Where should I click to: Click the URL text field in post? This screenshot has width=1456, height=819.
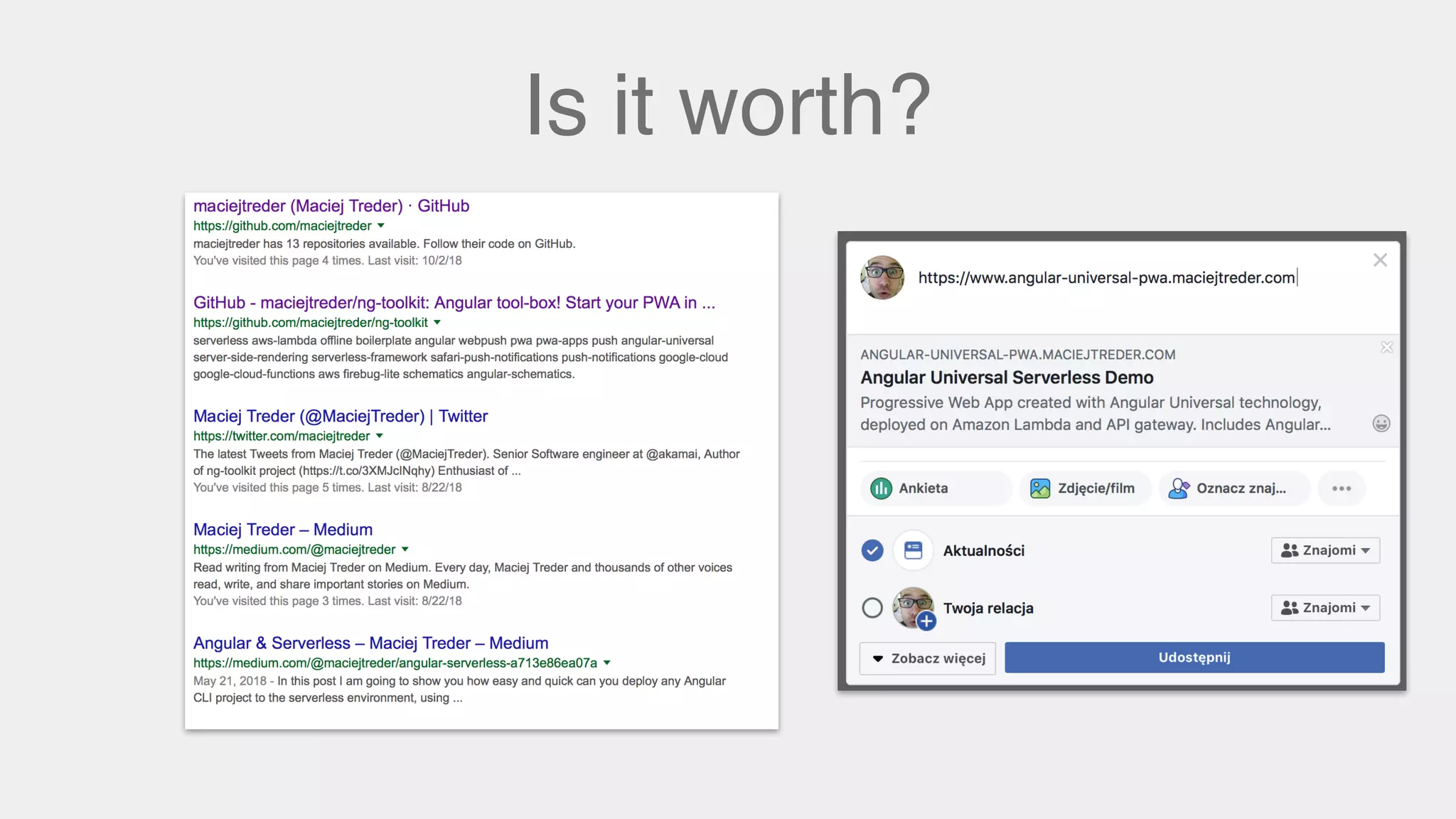pos(1106,278)
